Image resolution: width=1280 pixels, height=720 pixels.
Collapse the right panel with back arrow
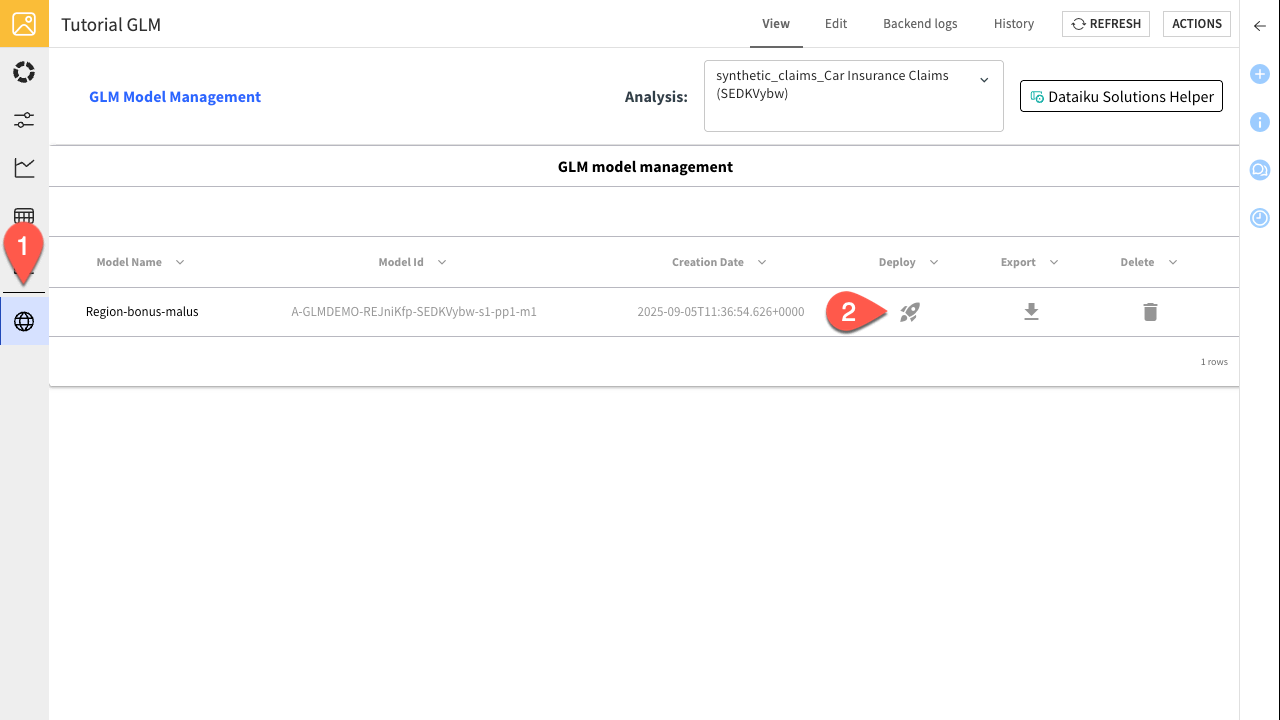point(1259,26)
